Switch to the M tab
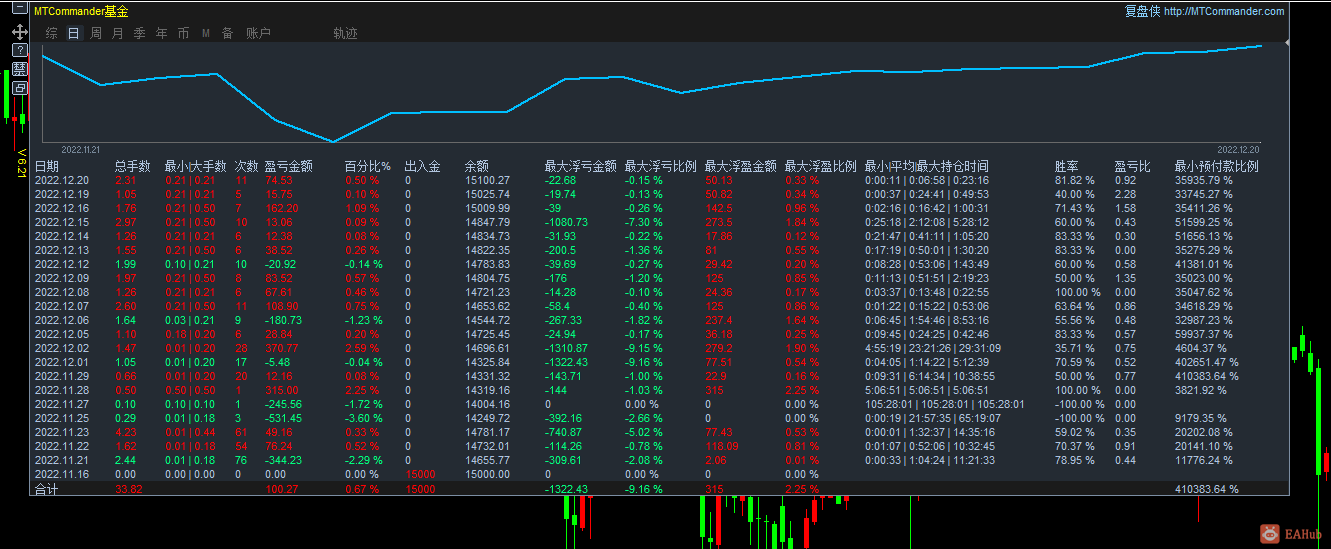This screenshot has height=549, width=1331. coord(206,33)
